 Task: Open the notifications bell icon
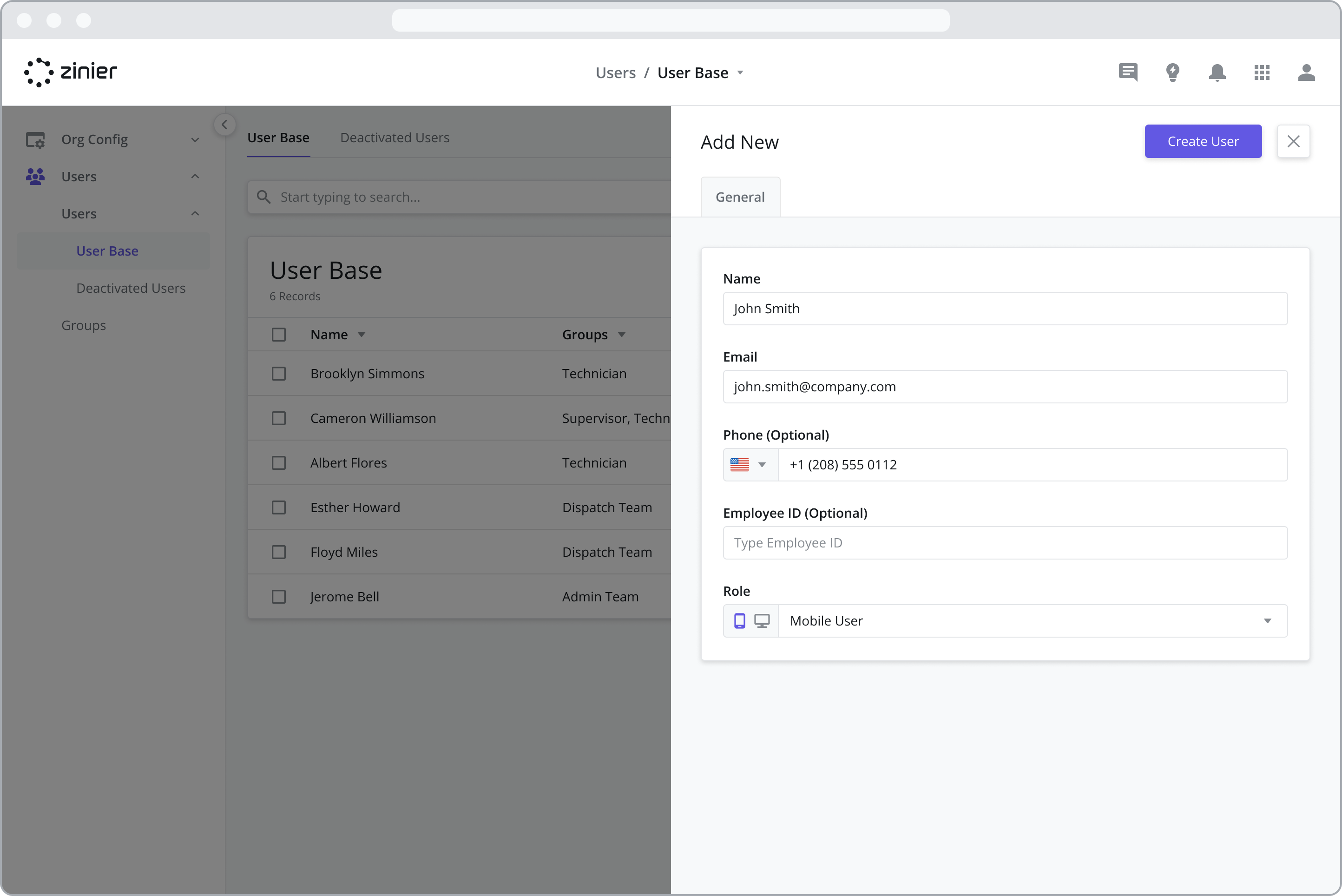(x=1217, y=72)
